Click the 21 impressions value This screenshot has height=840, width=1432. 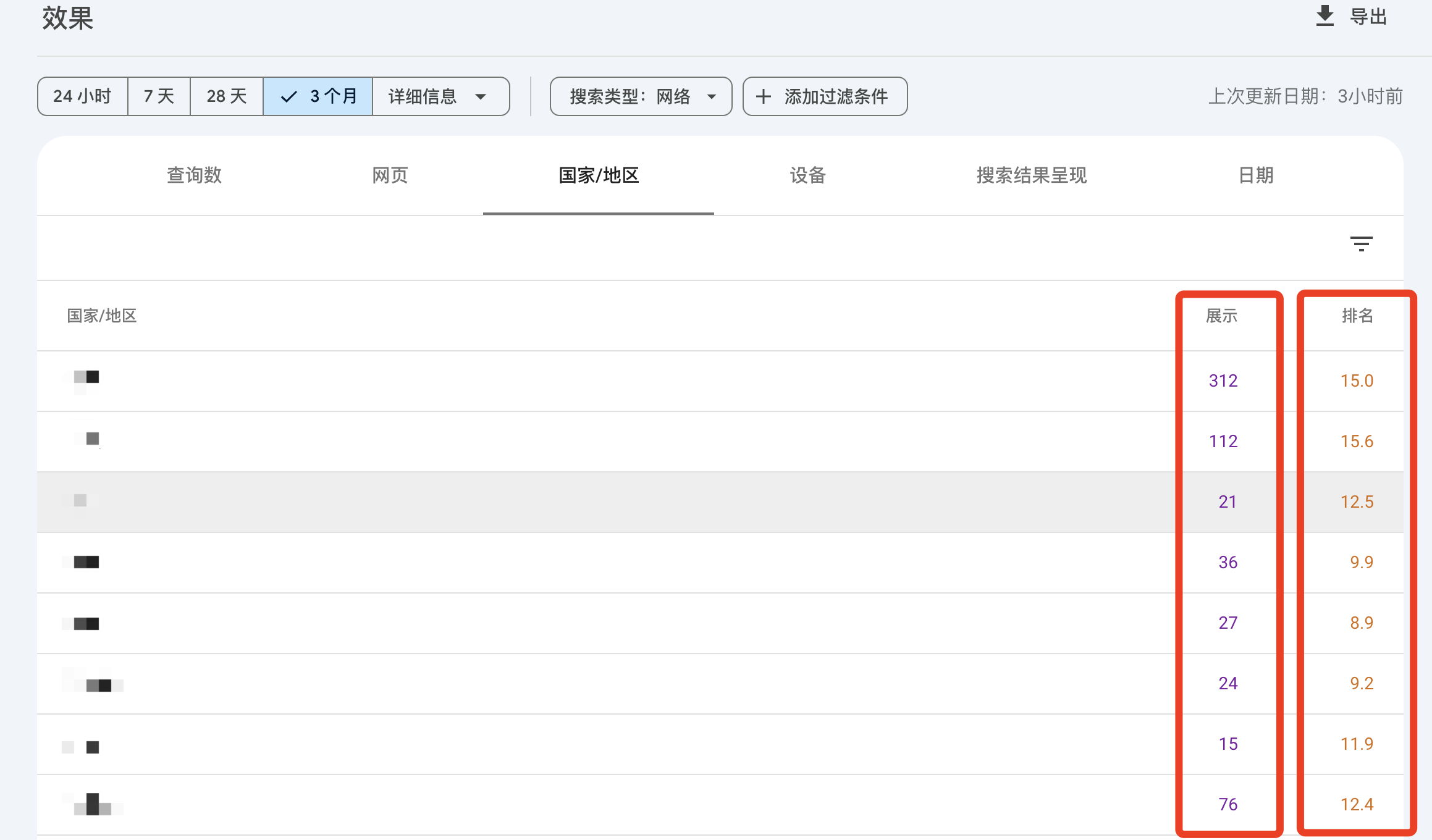(x=1228, y=502)
